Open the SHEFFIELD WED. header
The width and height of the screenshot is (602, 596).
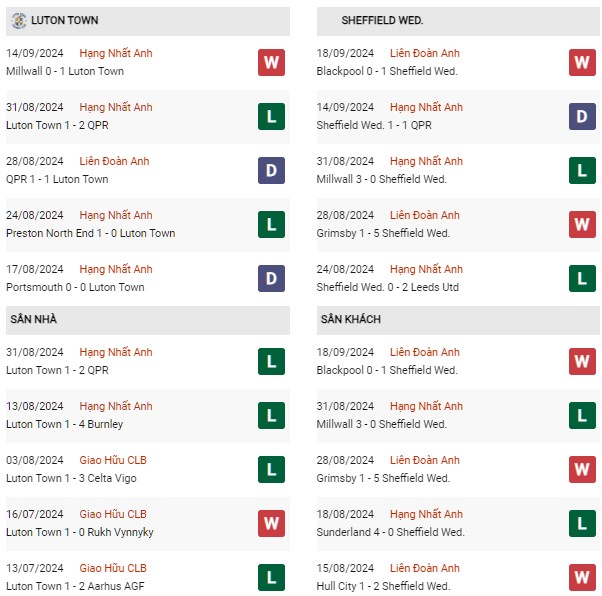click(x=458, y=21)
